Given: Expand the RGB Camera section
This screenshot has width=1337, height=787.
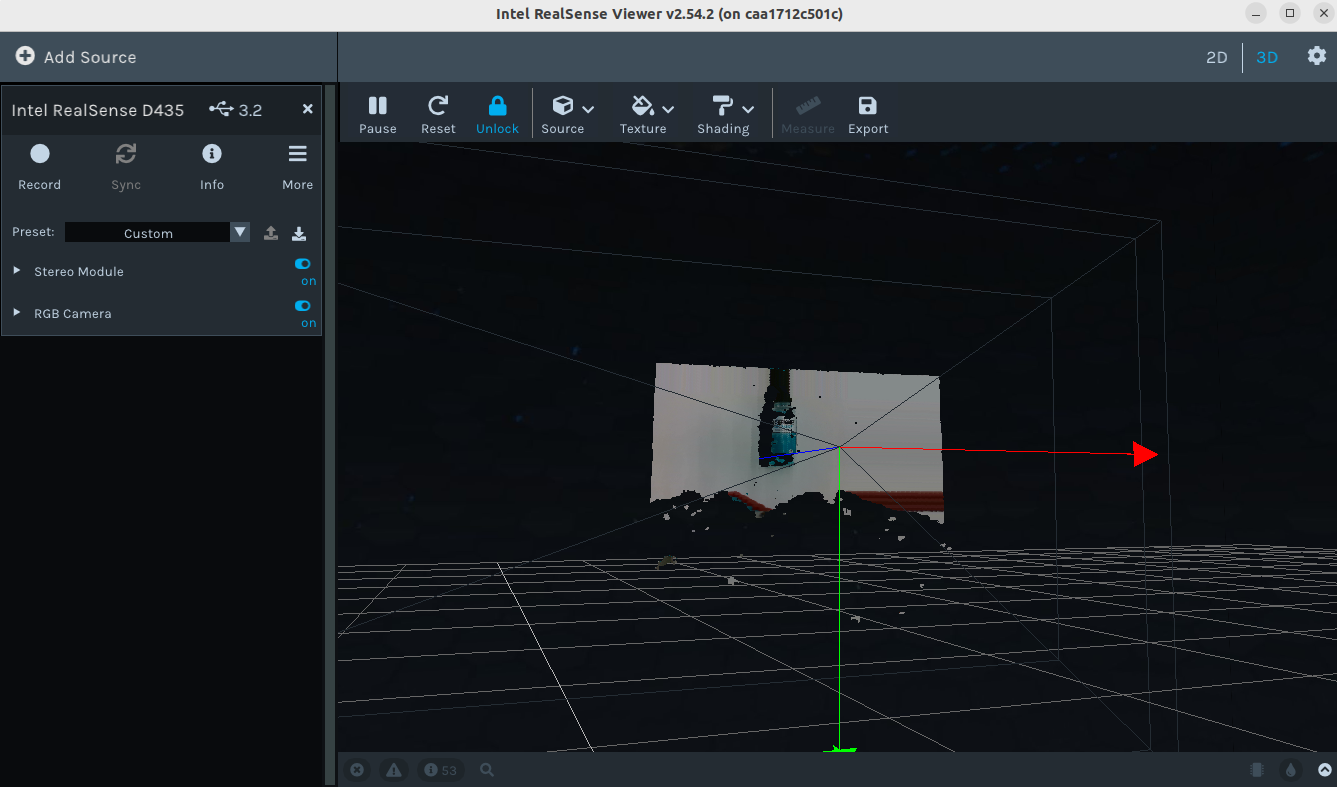Looking at the screenshot, I should pyautogui.click(x=17, y=313).
